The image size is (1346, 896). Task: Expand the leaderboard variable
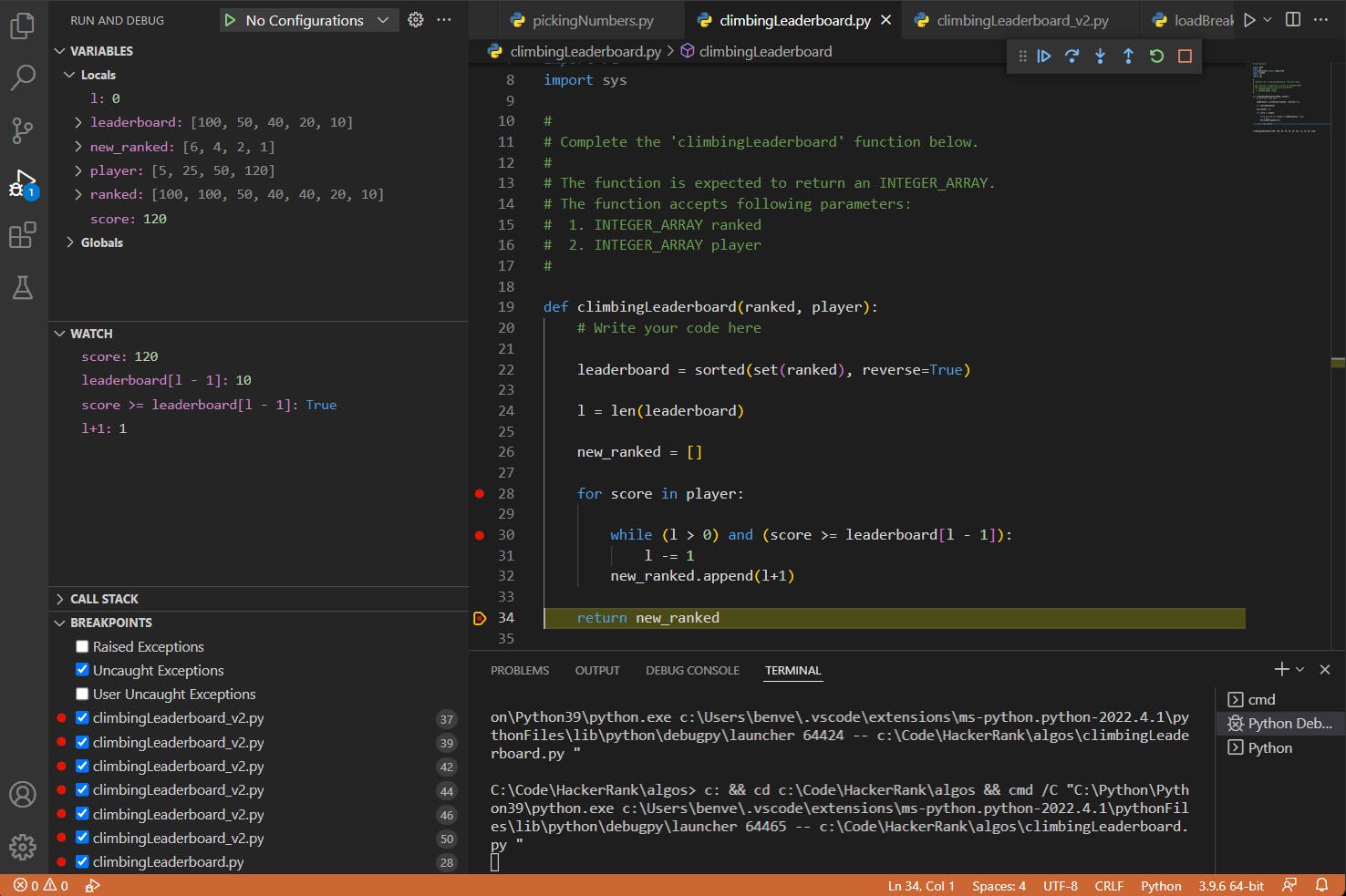coord(78,122)
